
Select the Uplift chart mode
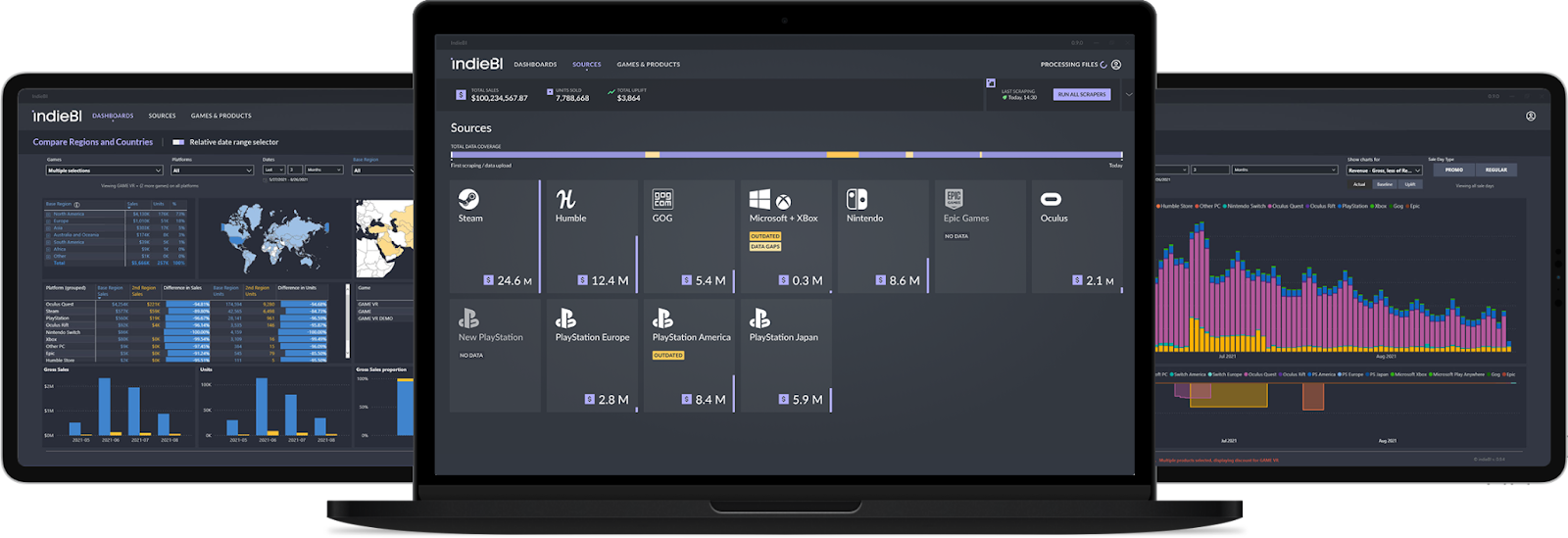1409,184
